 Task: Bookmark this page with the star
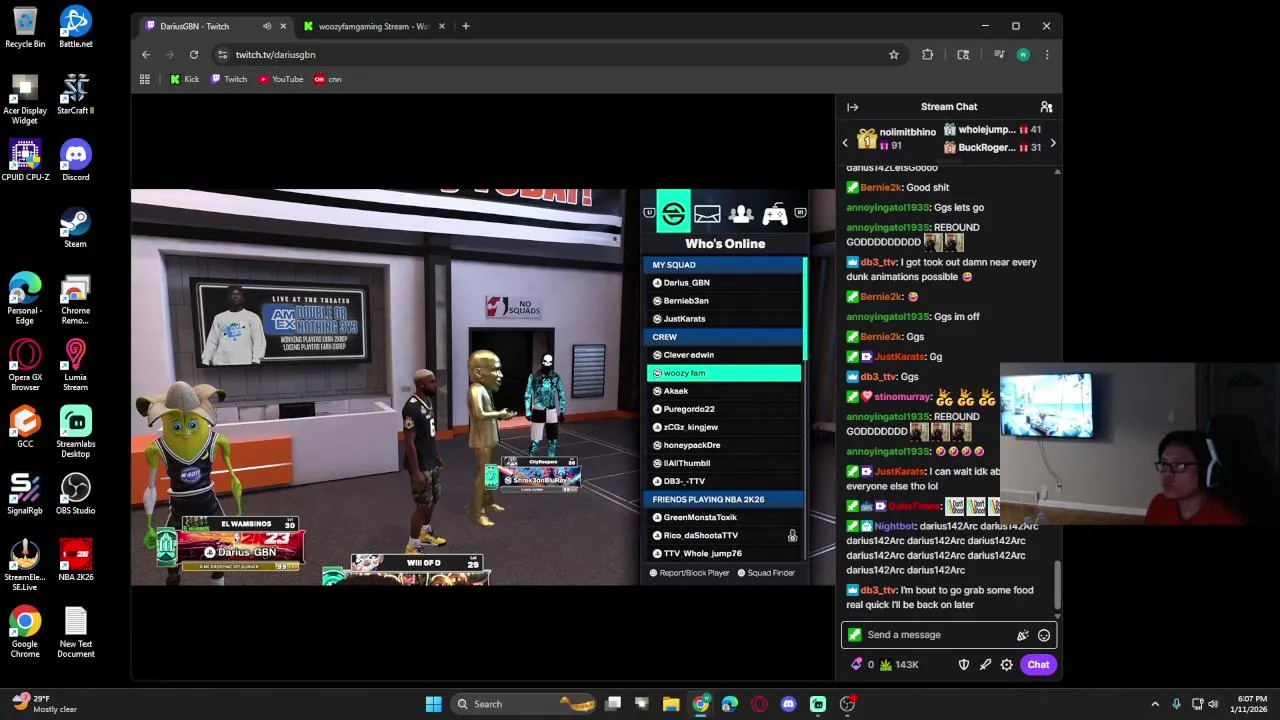(x=894, y=55)
